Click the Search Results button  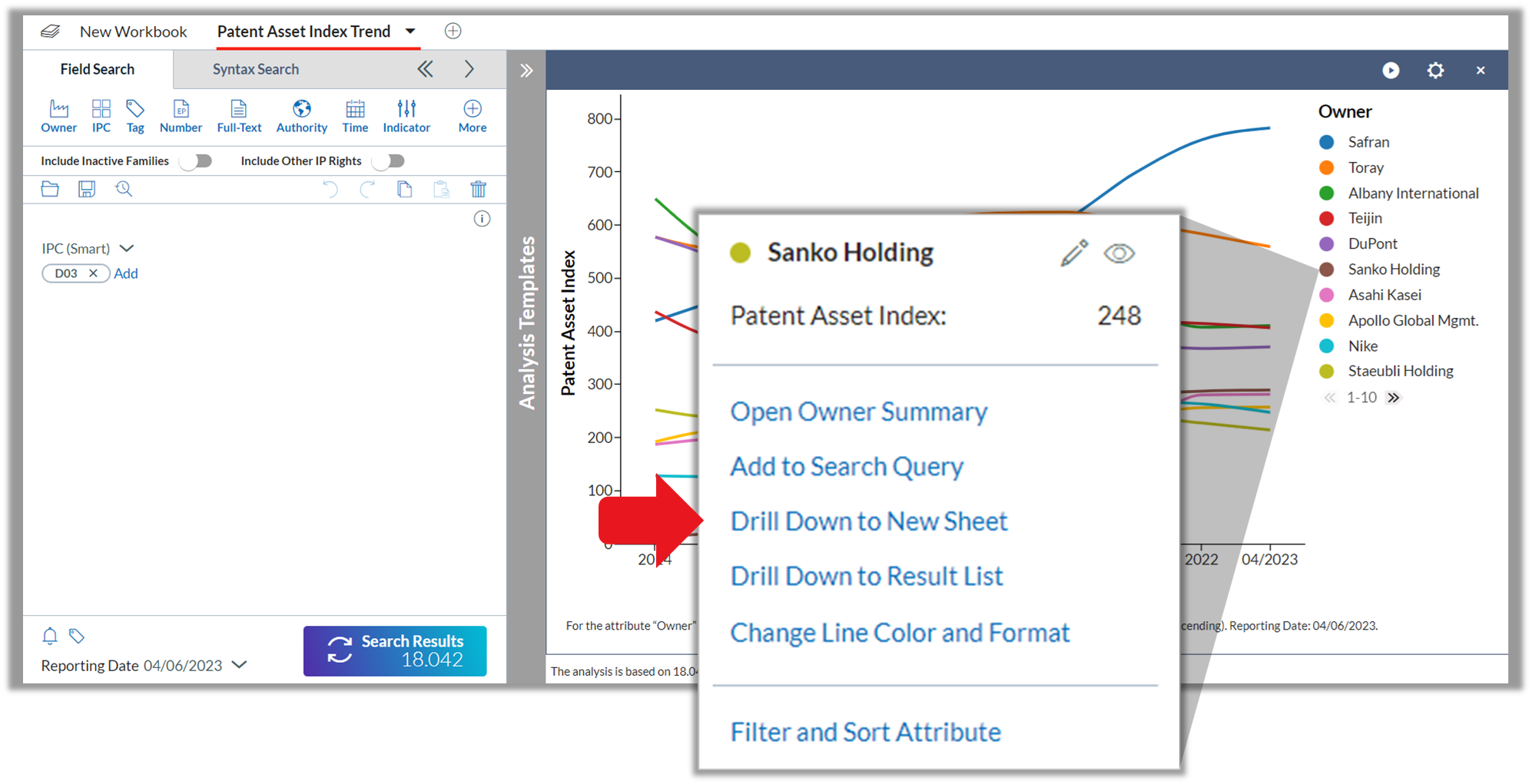395,650
